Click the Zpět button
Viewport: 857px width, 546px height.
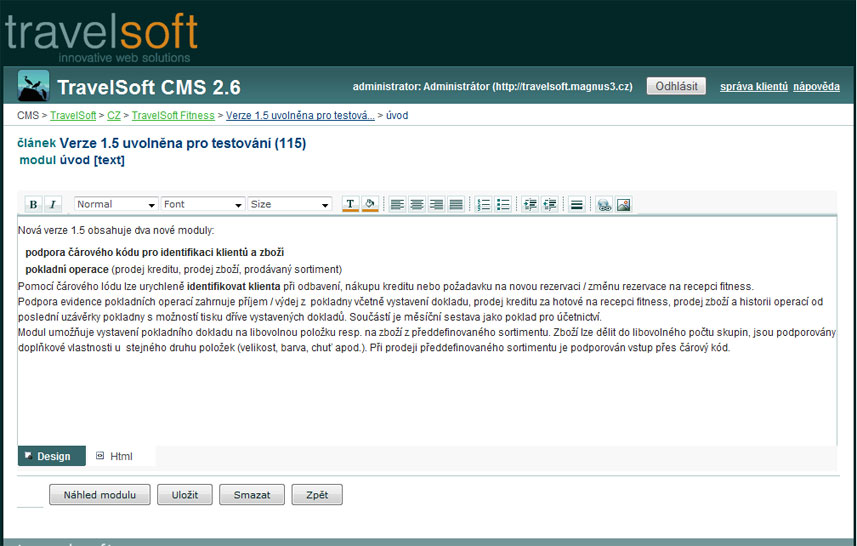pos(317,495)
